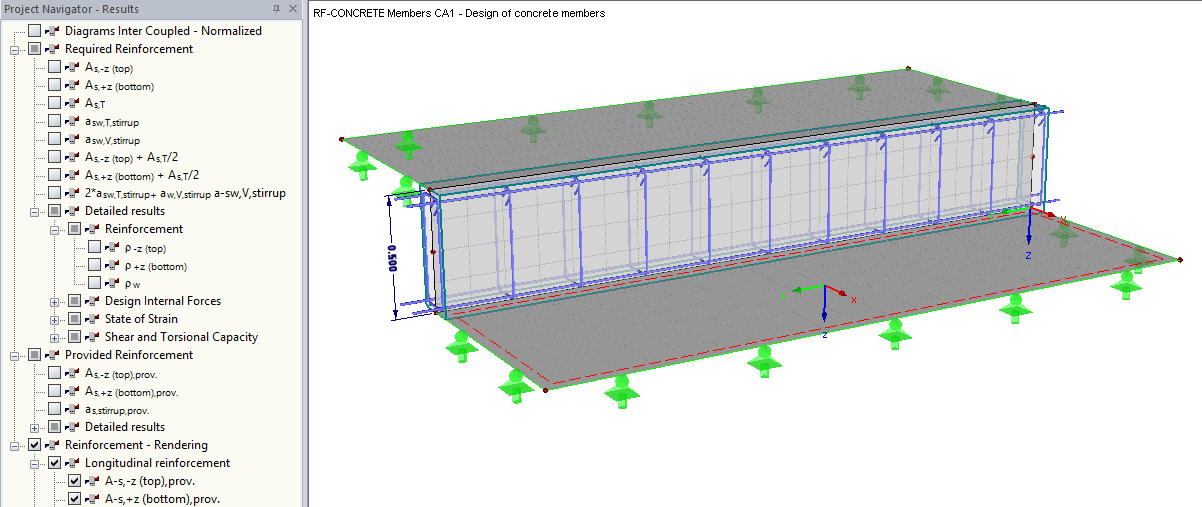
Task: Click the icon next to As,+z (bottom)
Action: 73,85
